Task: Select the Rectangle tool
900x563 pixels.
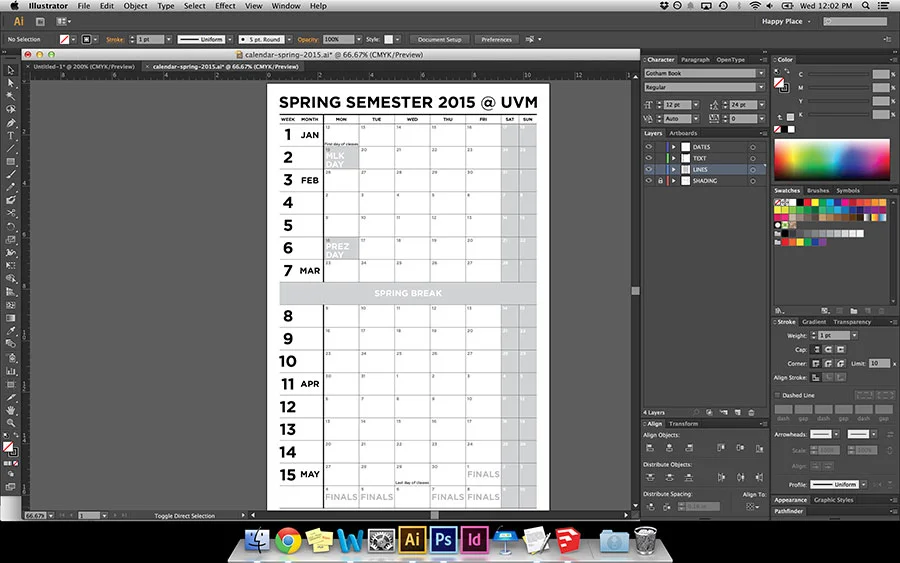Action: pos(10,162)
